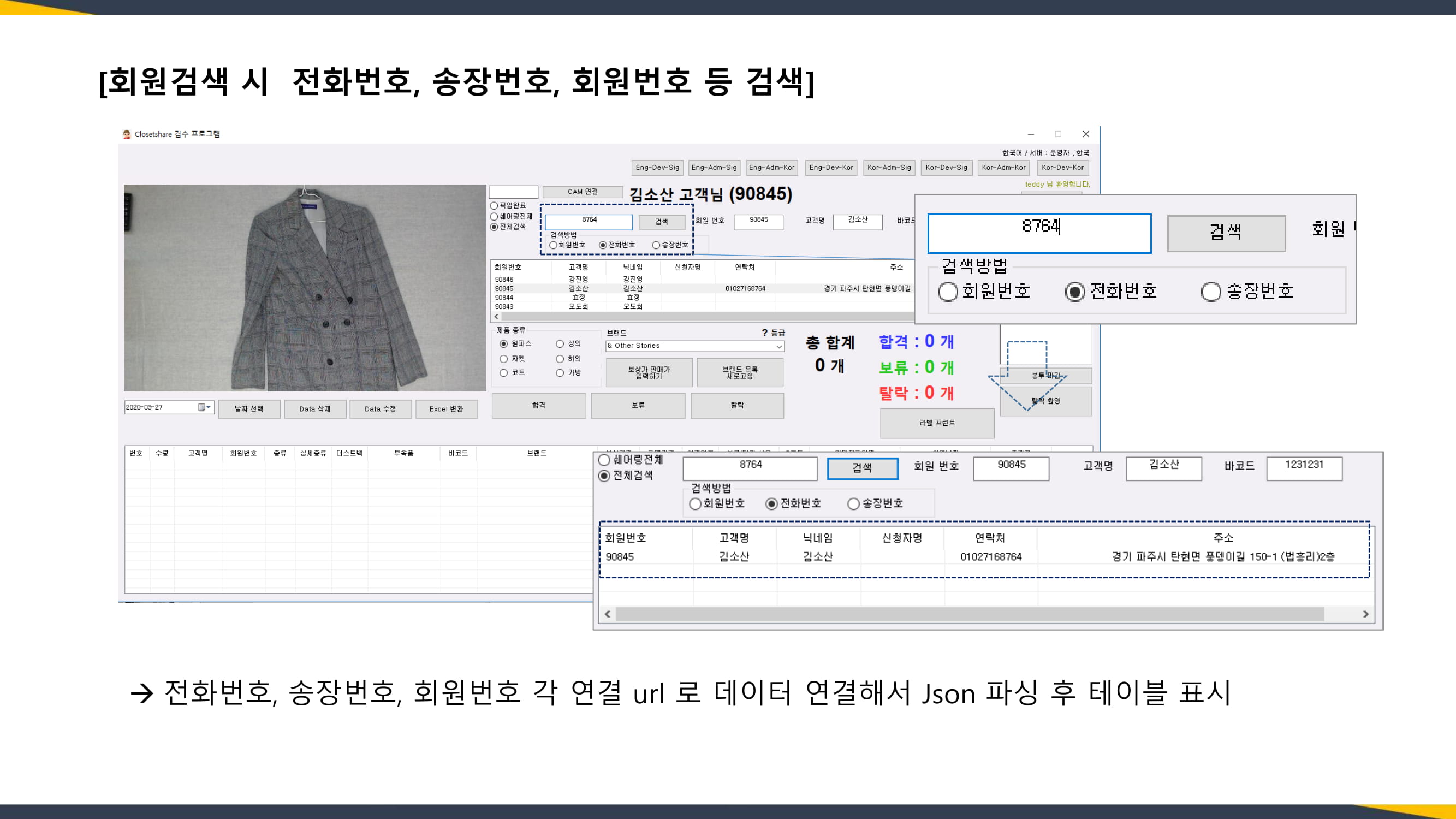Switch to Eng-Dev-Sig server
The width and height of the screenshot is (1456, 819).
click(657, 168)
